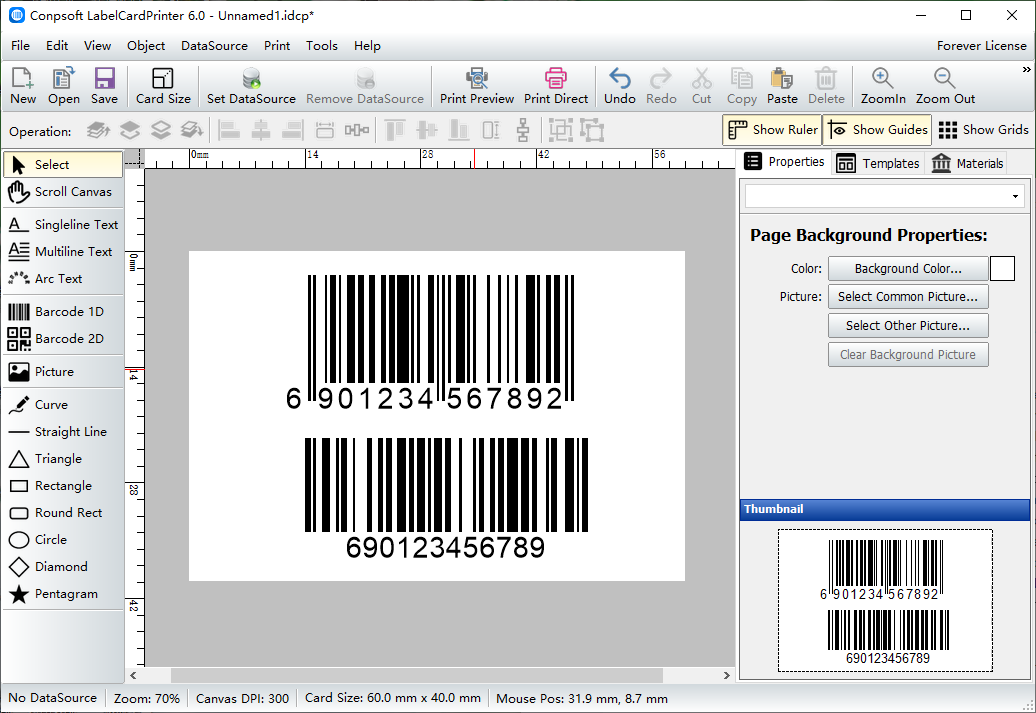Open the Print menu
1036x713 pixels.
pyautogui.click(x=277, y=46)
